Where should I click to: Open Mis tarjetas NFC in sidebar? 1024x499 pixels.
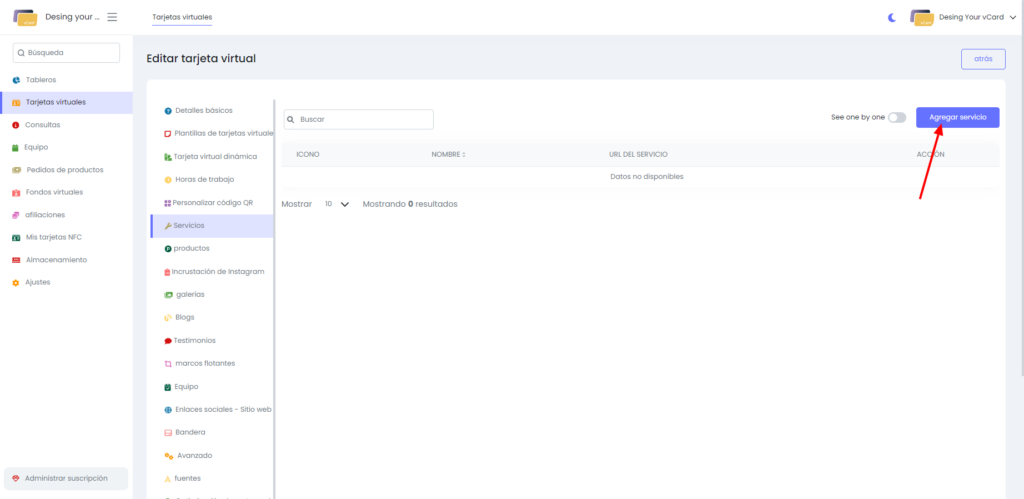(x=53, y=237)
